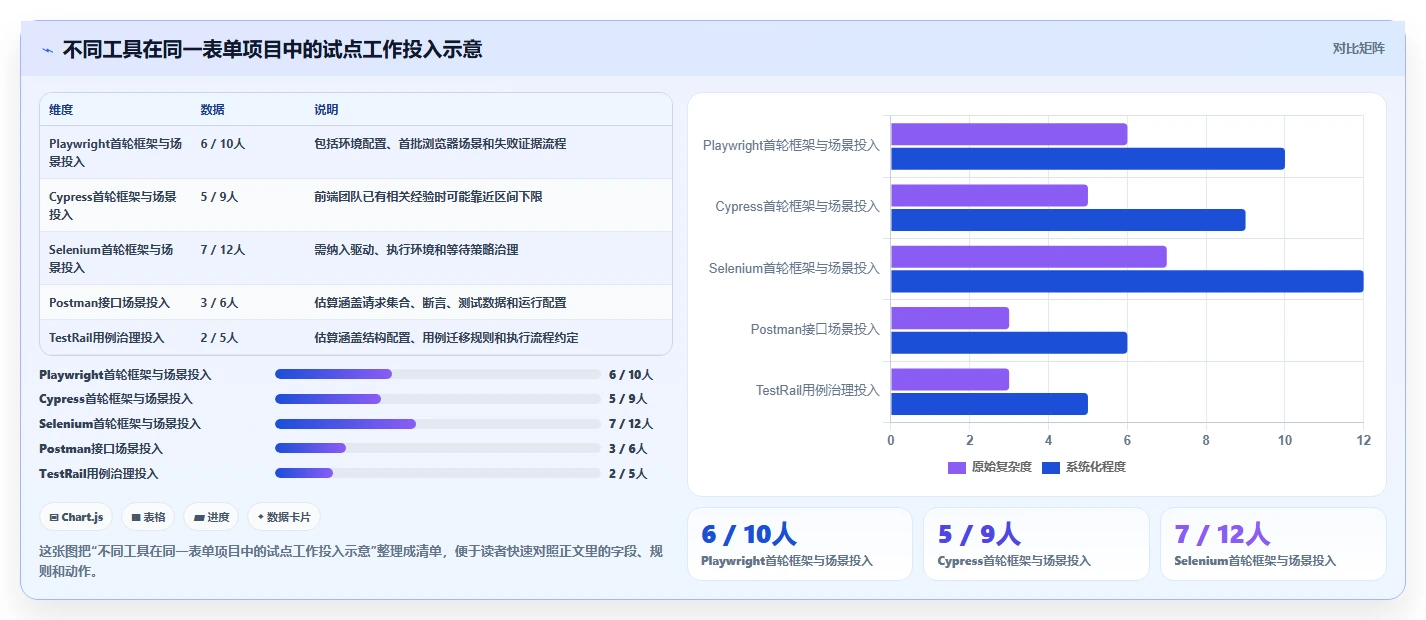Viewport: 1426px width, 620px height.
Task: Click the Selenium row name in table
Action: [111, 258]
